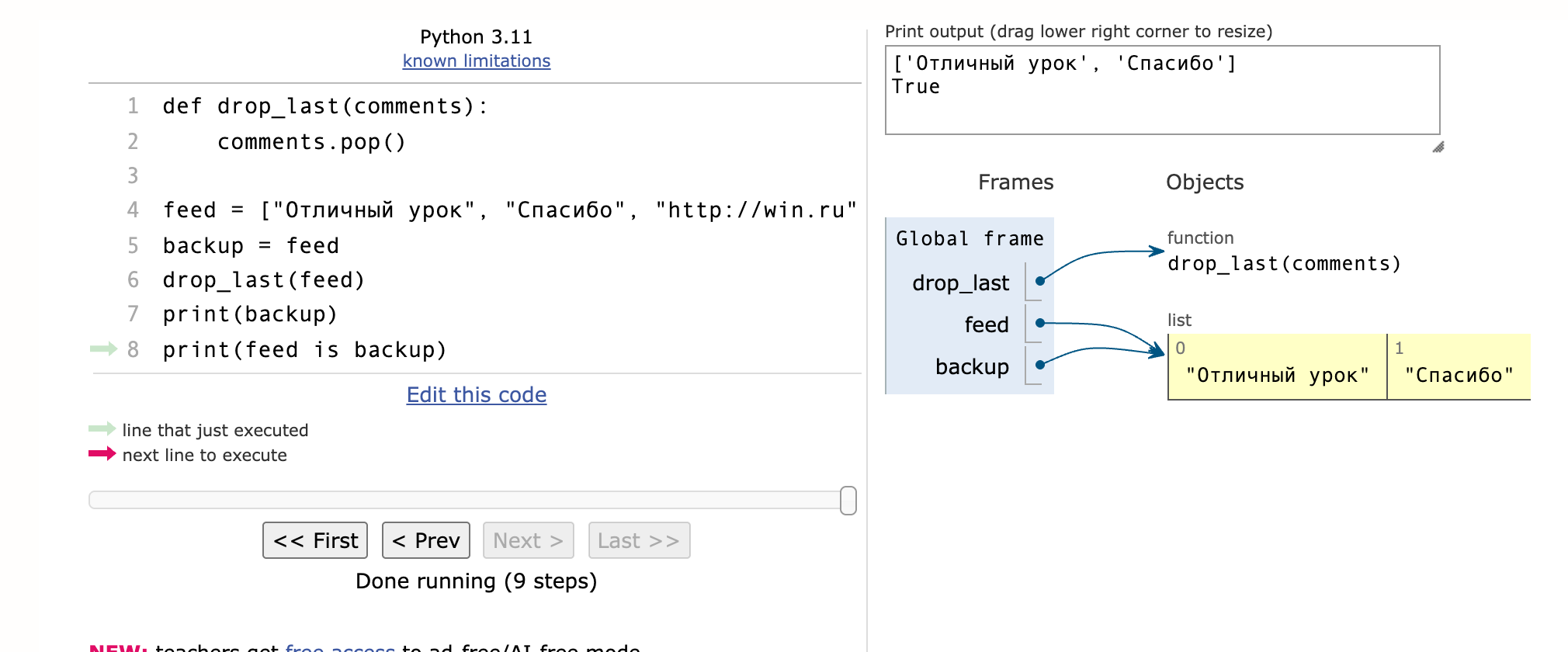Step back using the < Prev button
This screenshot has height=652, width=1568.
pos(426,540)
